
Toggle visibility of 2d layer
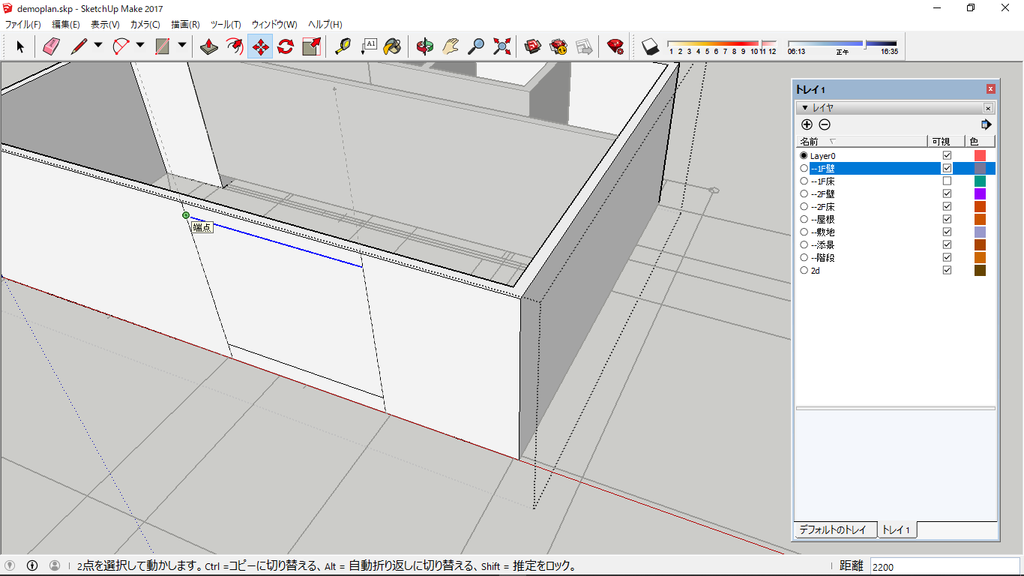947,270
